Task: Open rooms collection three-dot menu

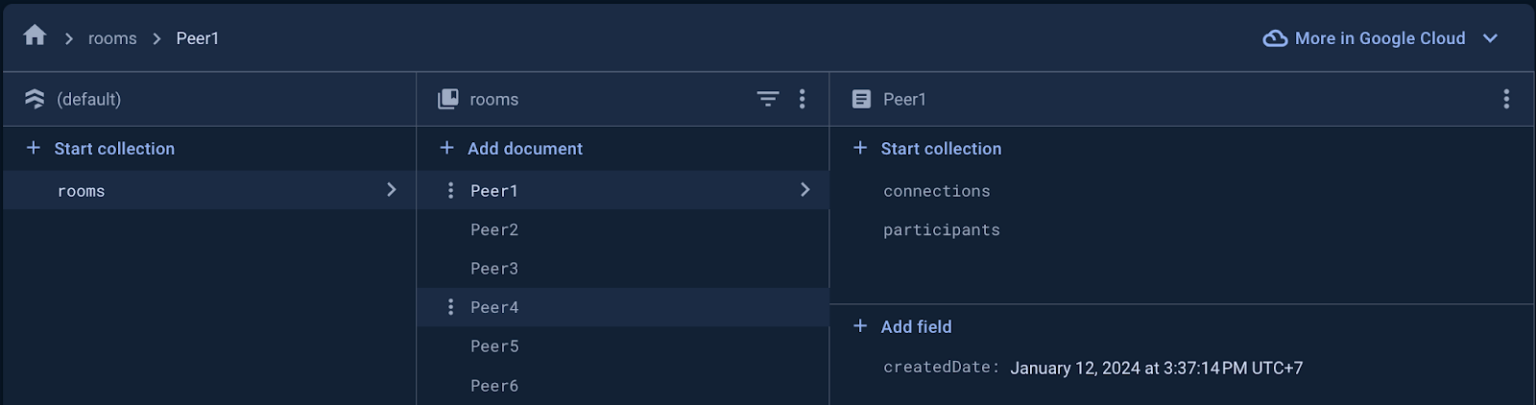Action: point(802,99)
